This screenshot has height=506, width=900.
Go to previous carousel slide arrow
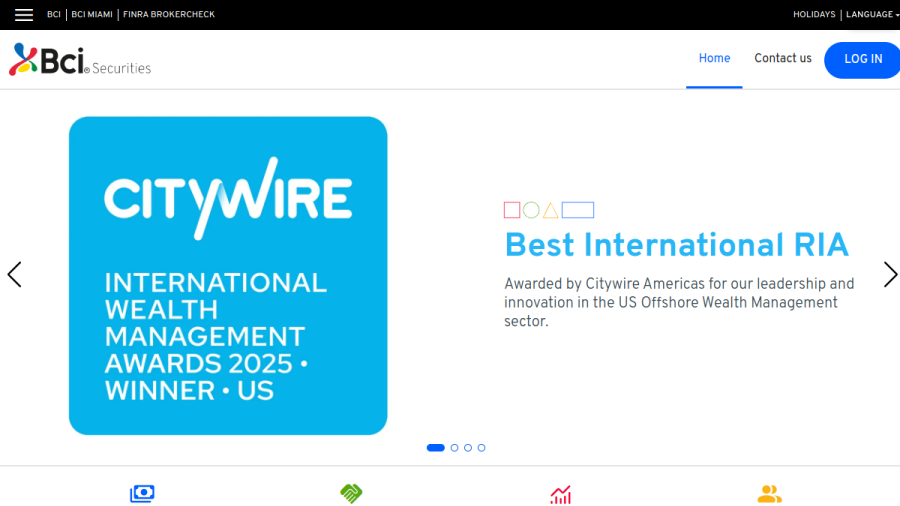(x=14, y=274)
